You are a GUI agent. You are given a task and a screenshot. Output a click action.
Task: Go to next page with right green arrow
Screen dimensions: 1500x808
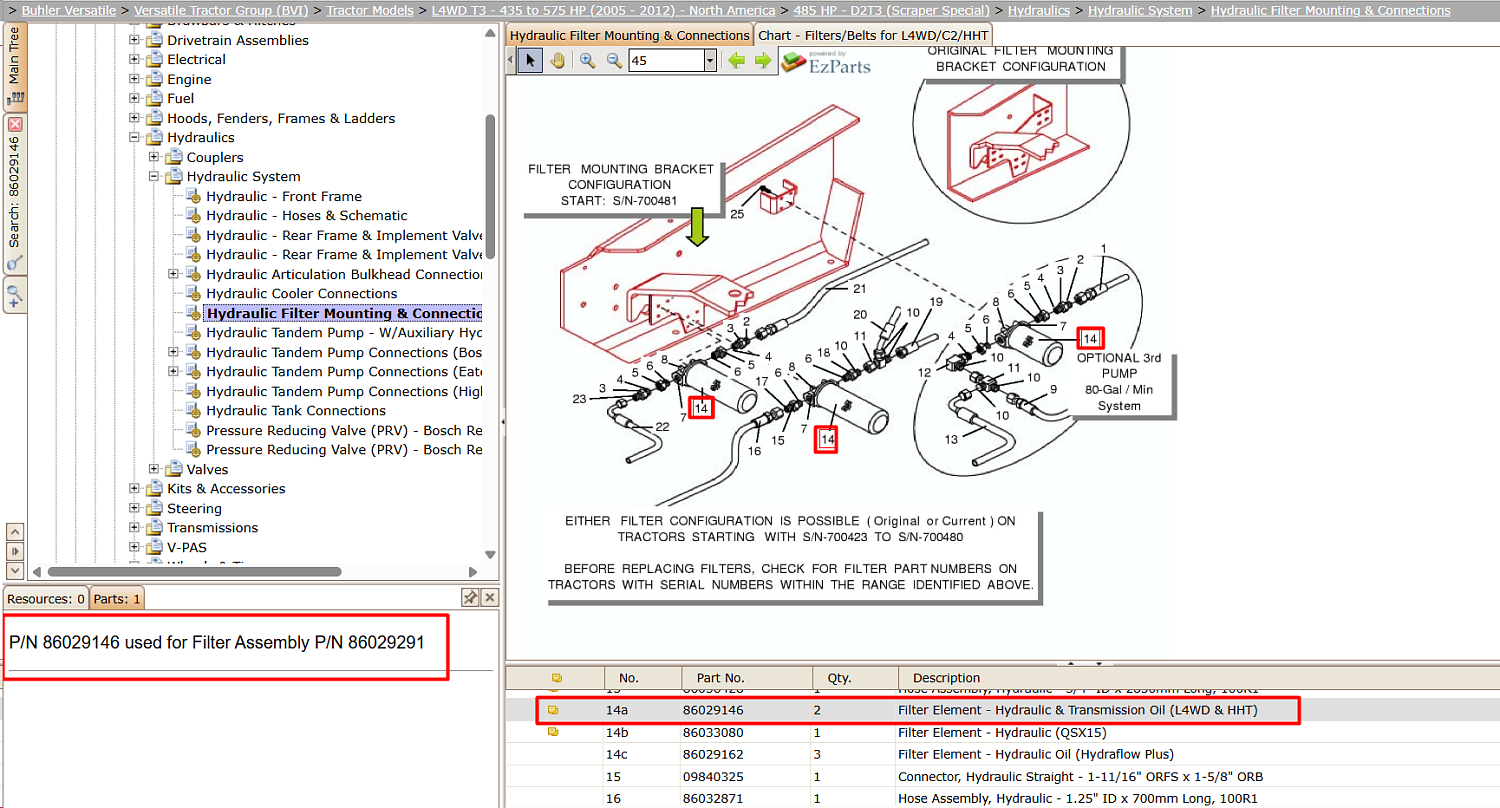click(x=763, y=60)
